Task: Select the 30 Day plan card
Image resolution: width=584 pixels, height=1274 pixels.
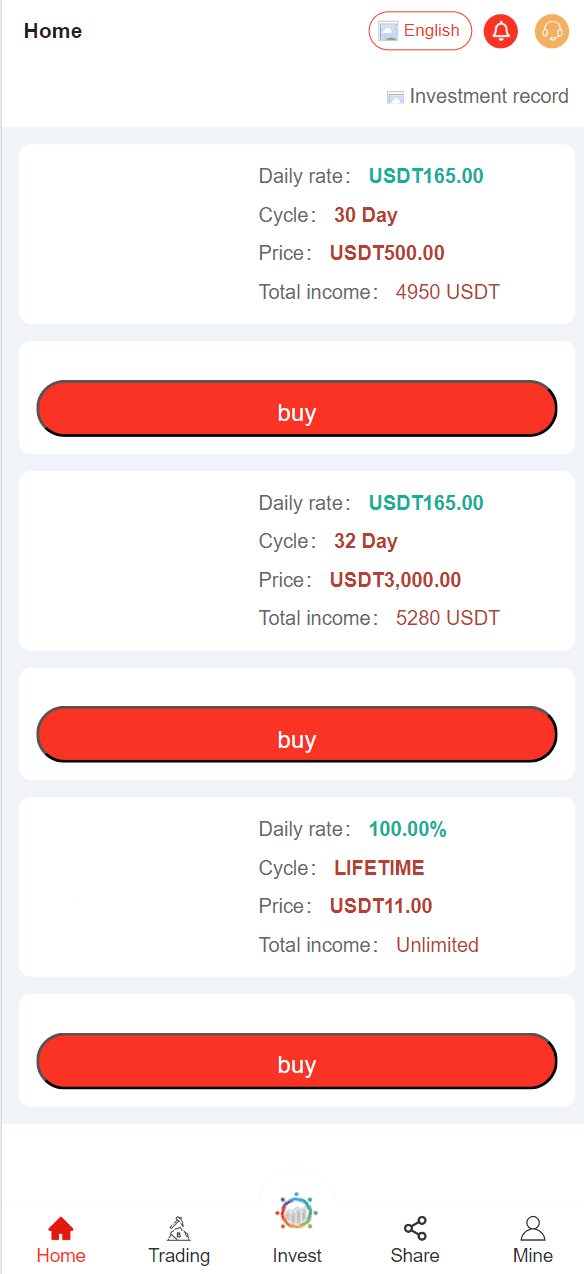Action: [x=297, y=234]
